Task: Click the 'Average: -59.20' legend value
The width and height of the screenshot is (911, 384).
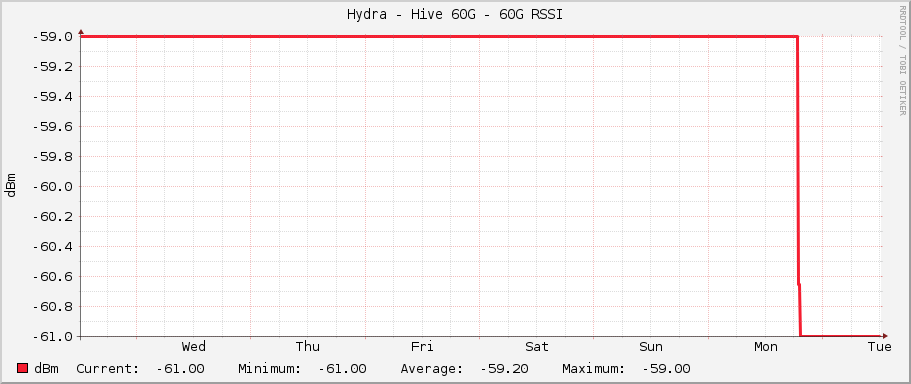Action: [464, 369]
